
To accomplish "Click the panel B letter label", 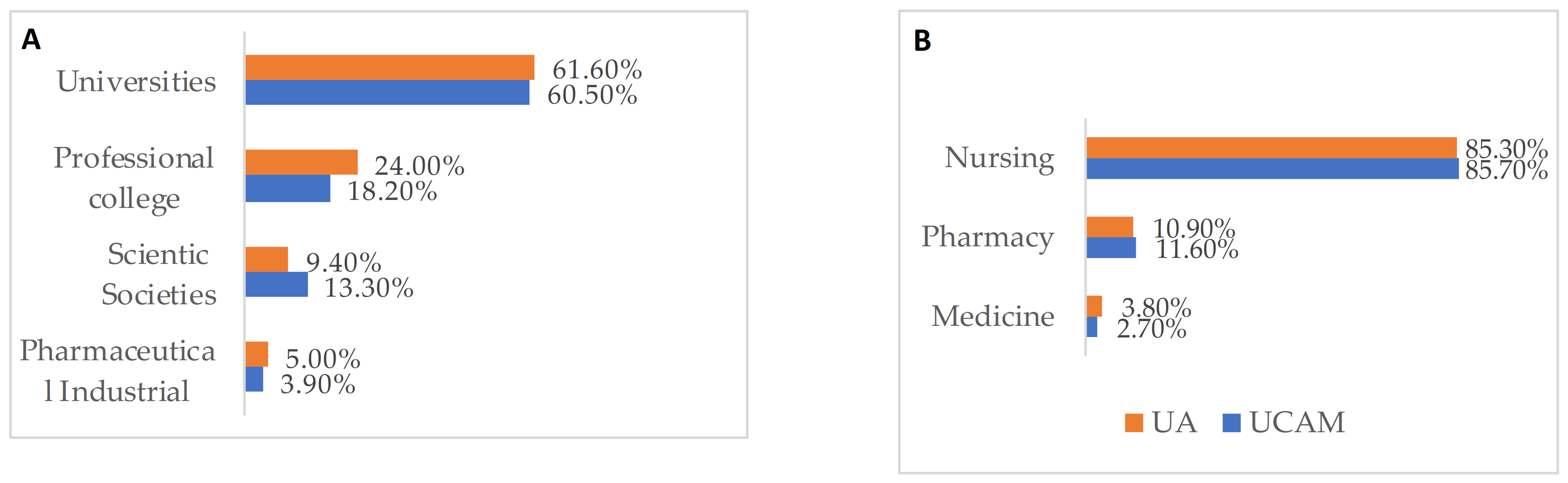I will [922, 41].
